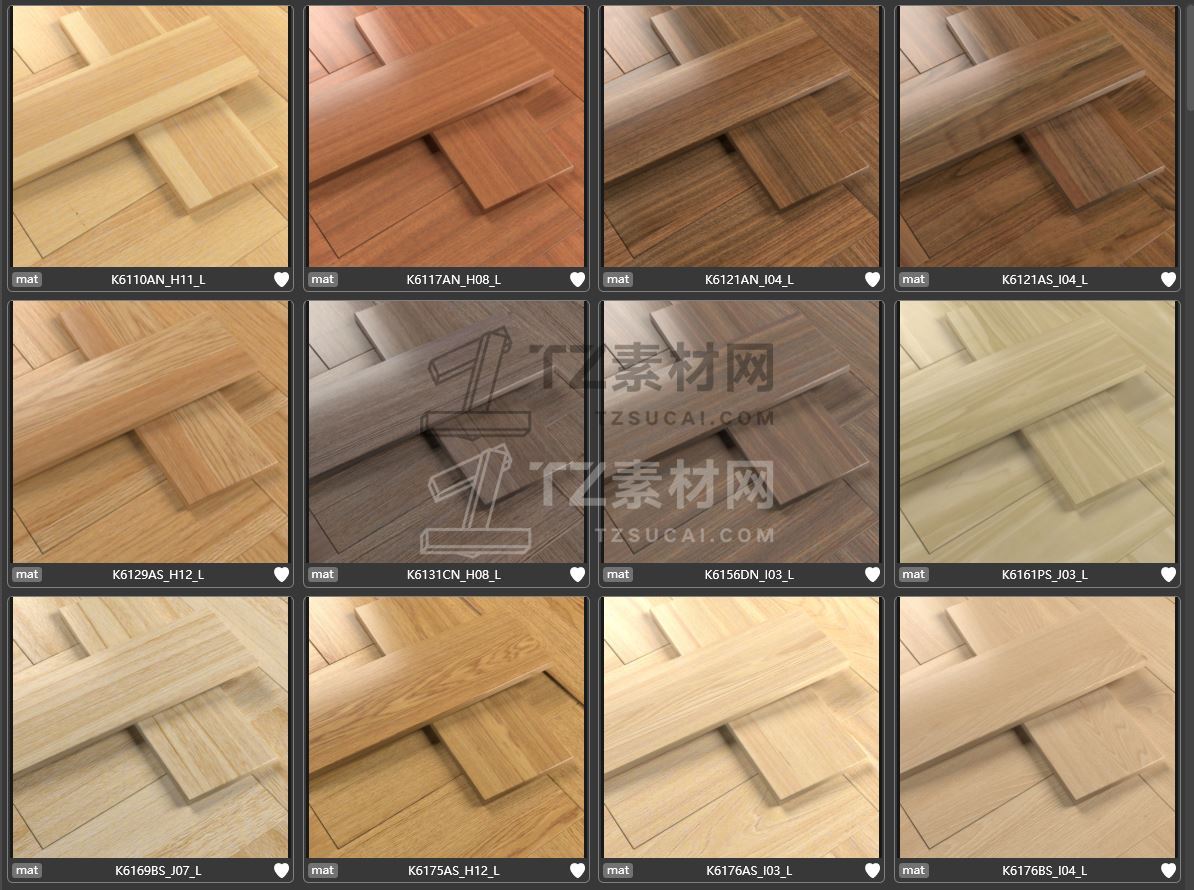Pick K6156DN_I03_L brown wood preview
Viewport: 1194px width, 890px height.
[x=742, y=432]
